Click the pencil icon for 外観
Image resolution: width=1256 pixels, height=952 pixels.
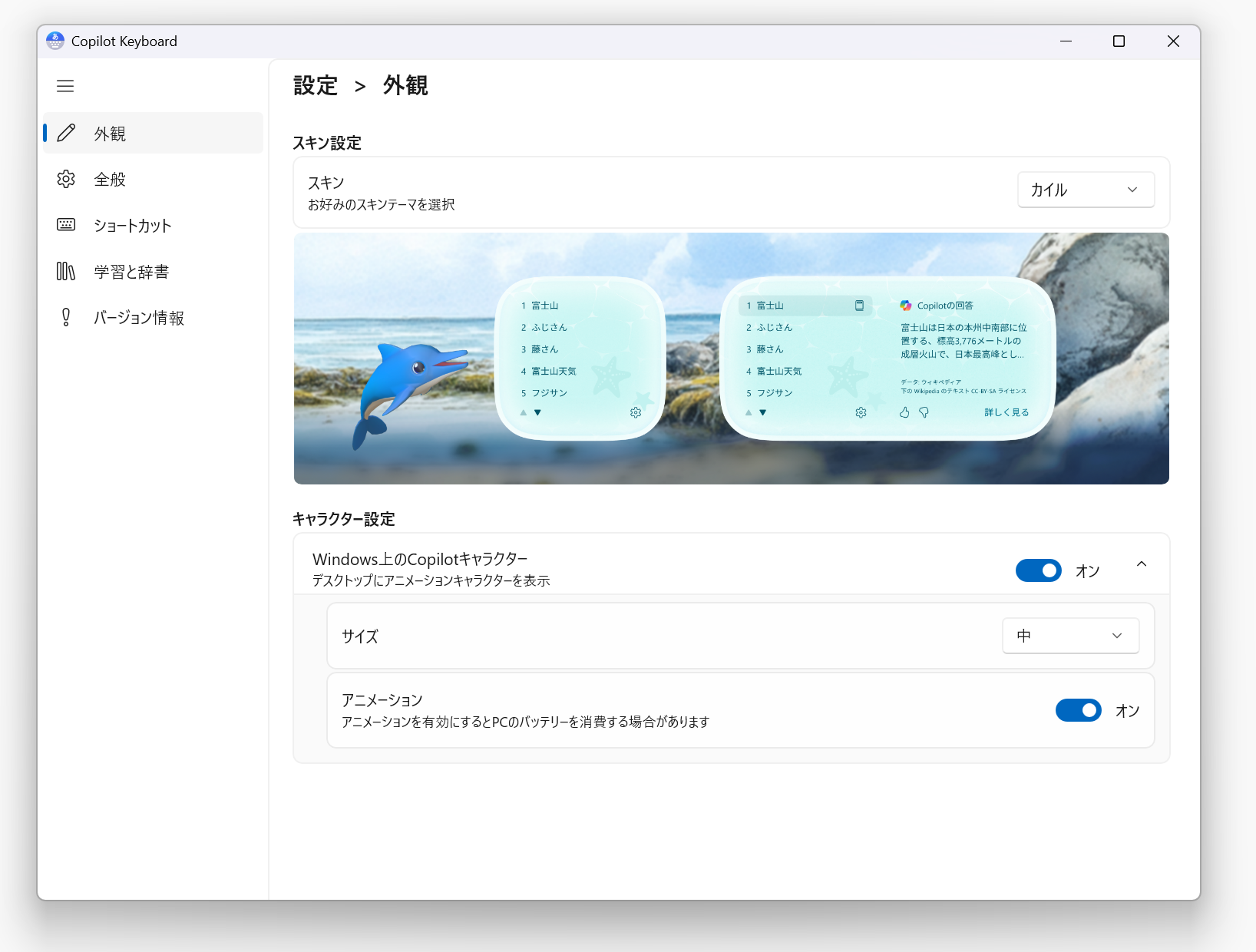66,133
